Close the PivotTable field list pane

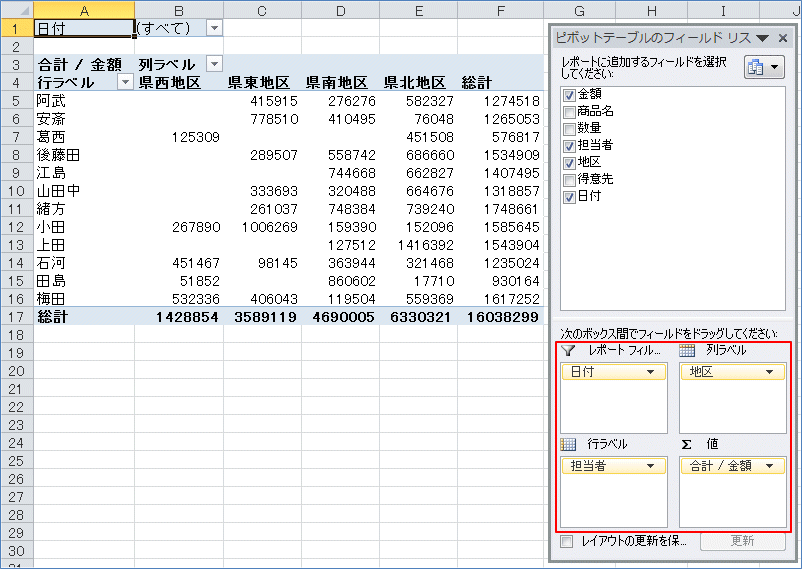(783, 38)
